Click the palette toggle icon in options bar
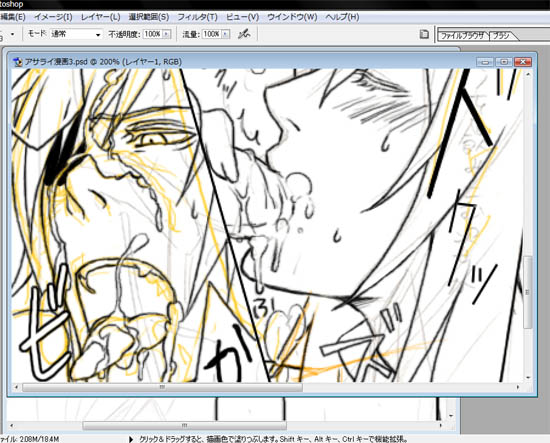 click(424, 34)
